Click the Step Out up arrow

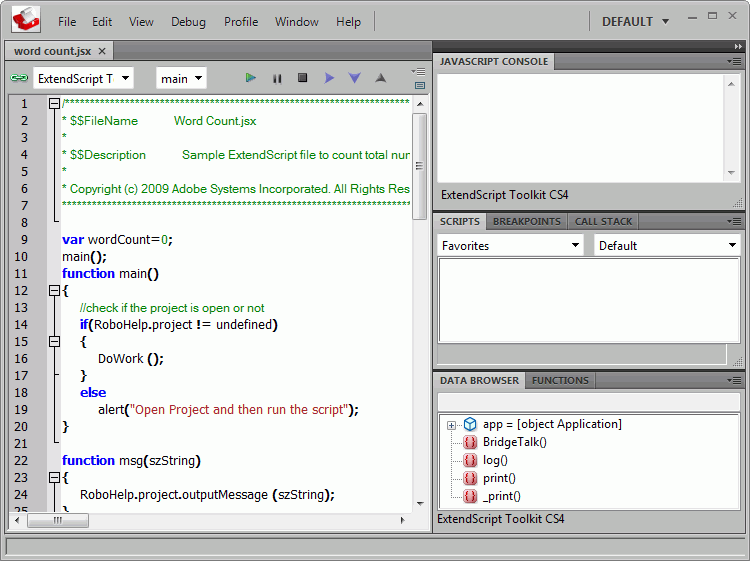pyautogui.click(x=380, y=78)
